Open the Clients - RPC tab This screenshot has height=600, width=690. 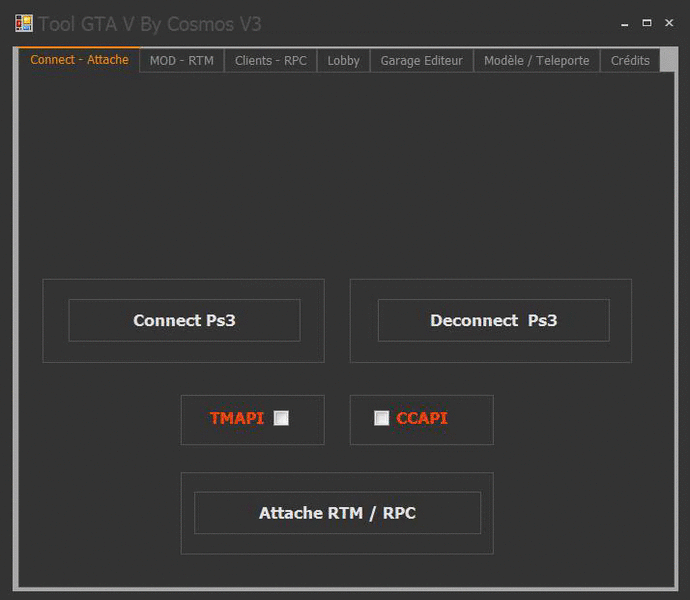[271, 60]
